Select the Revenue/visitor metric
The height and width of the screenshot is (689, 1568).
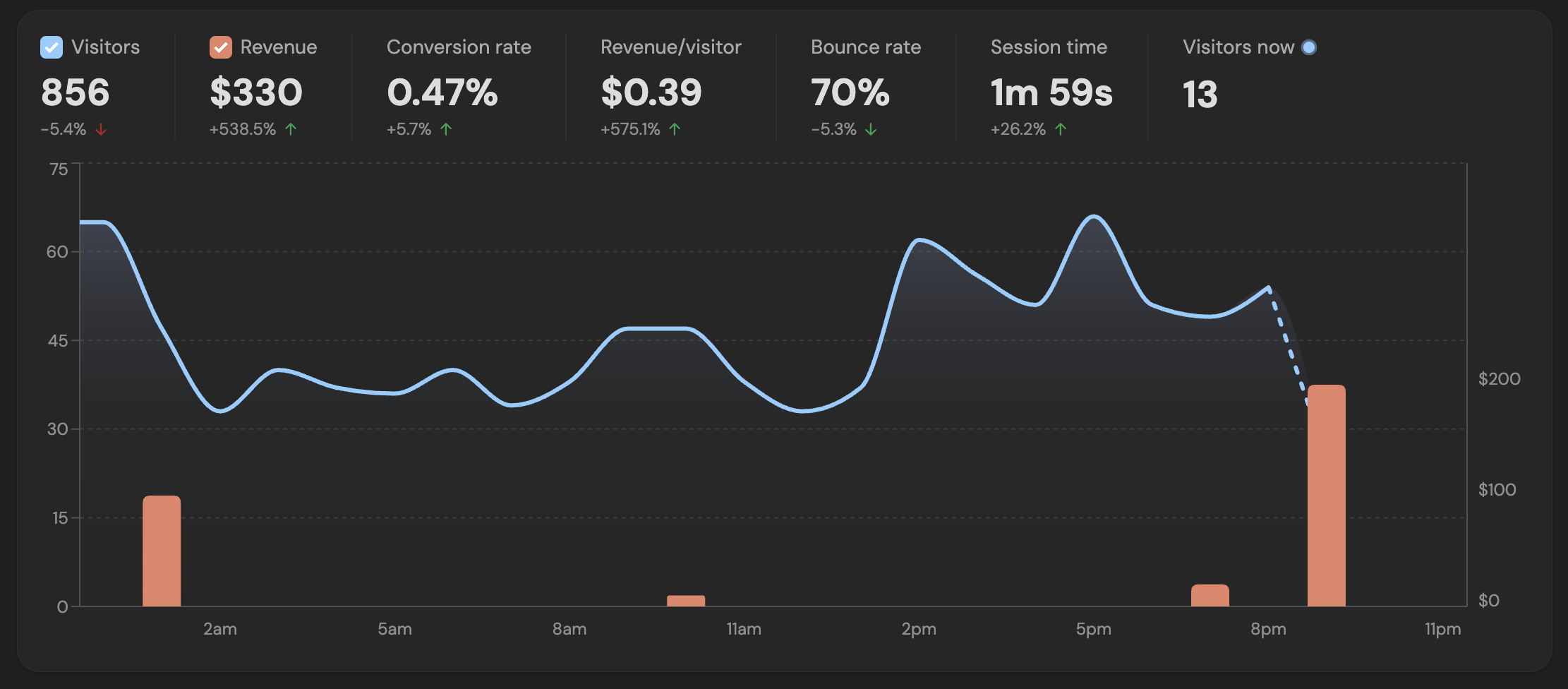[x=670, y=47]
